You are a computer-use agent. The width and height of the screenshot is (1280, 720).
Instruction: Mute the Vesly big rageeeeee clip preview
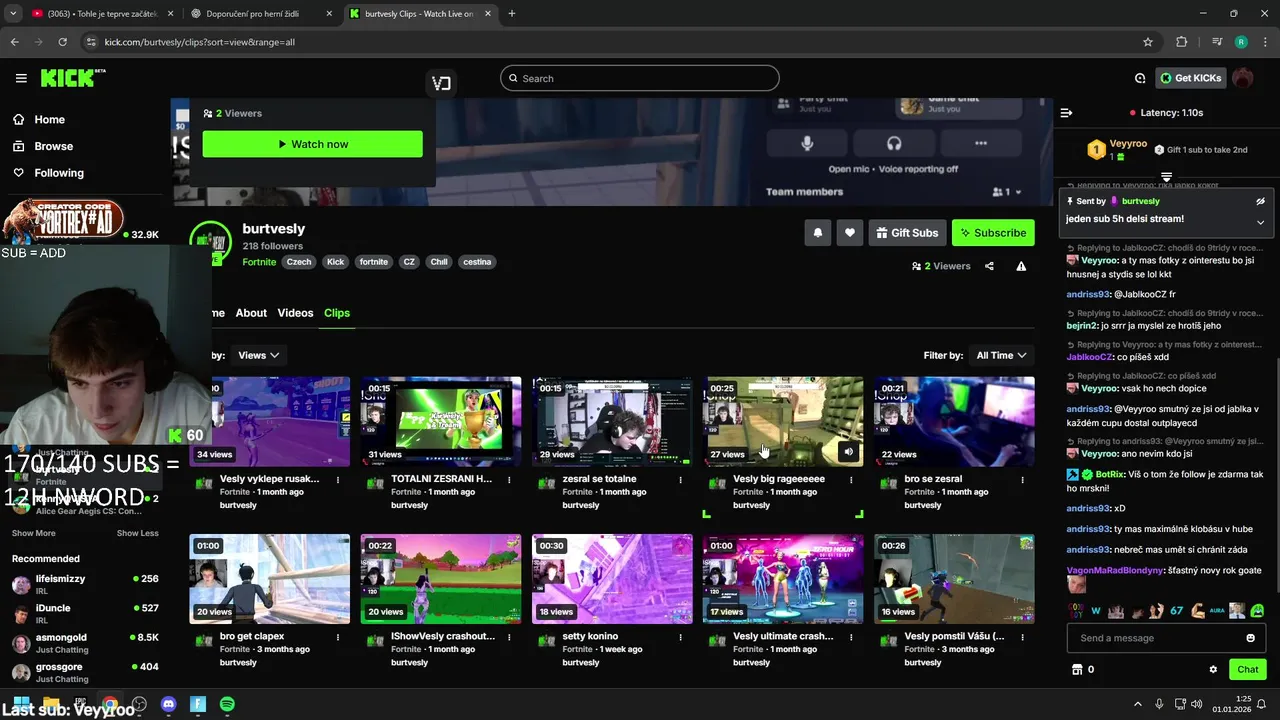point(848,452)
